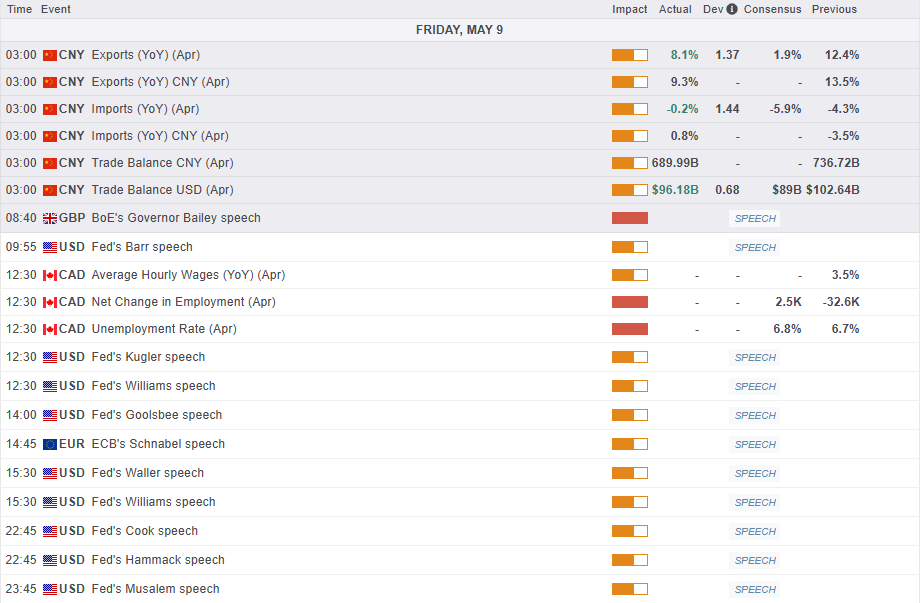
Task: Click the Impact column header
Action: pos(630,9)
